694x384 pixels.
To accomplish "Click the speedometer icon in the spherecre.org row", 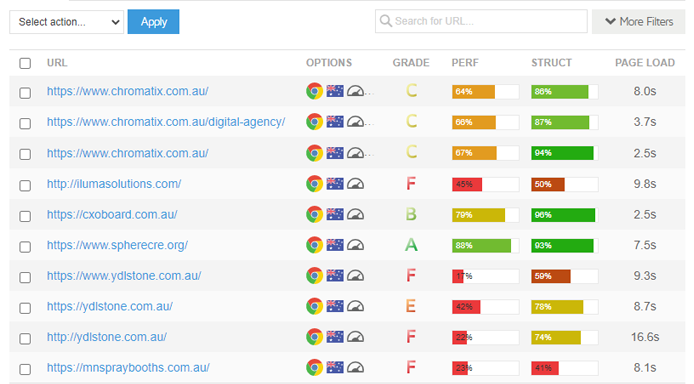I will [355, 245].
